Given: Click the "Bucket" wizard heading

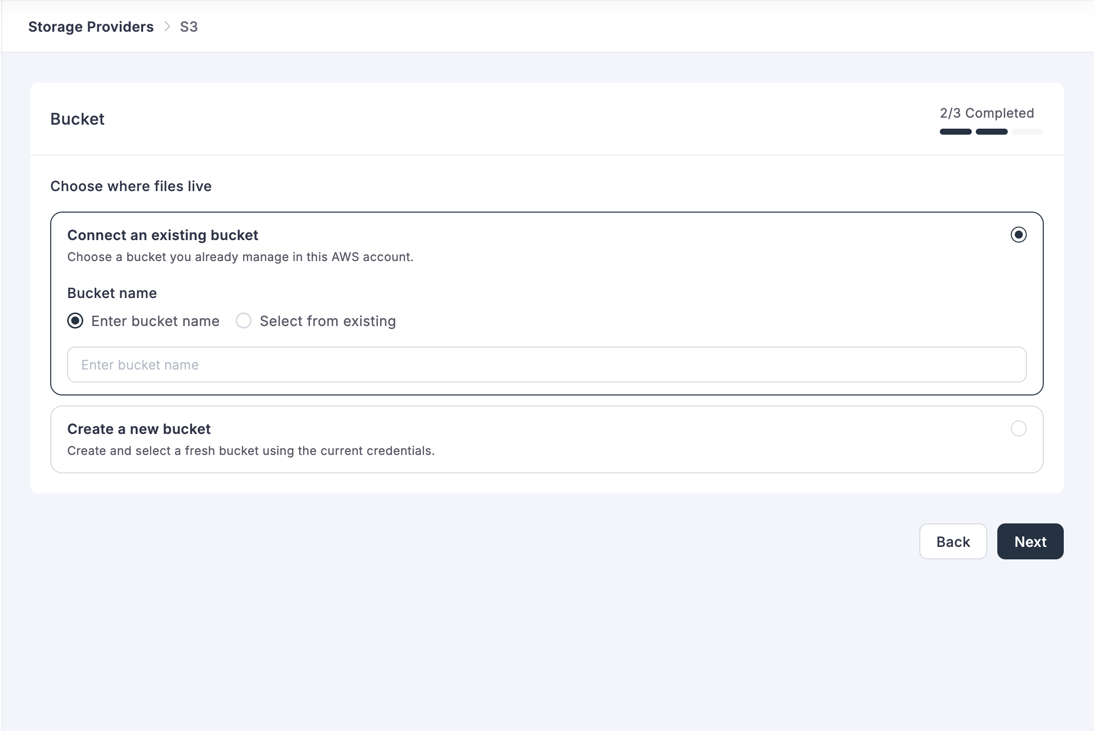Looking at the screenshot, I should click(77, 118).
